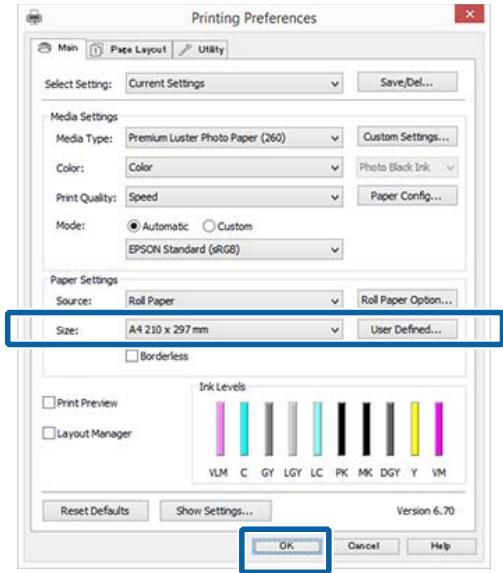This screenshot has width=503, height=573.
Task: Confirm with the OK button
Action: pos(287,546)
